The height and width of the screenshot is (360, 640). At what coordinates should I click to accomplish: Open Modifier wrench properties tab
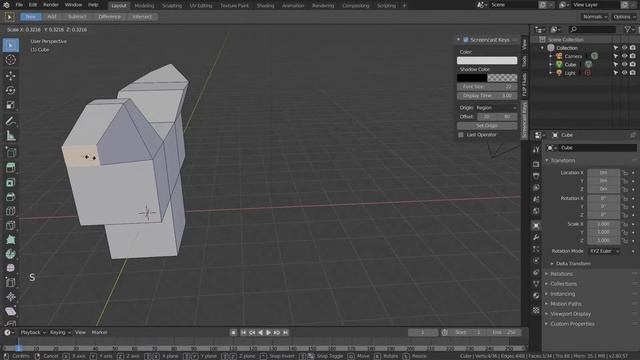[x=536, y=237]
